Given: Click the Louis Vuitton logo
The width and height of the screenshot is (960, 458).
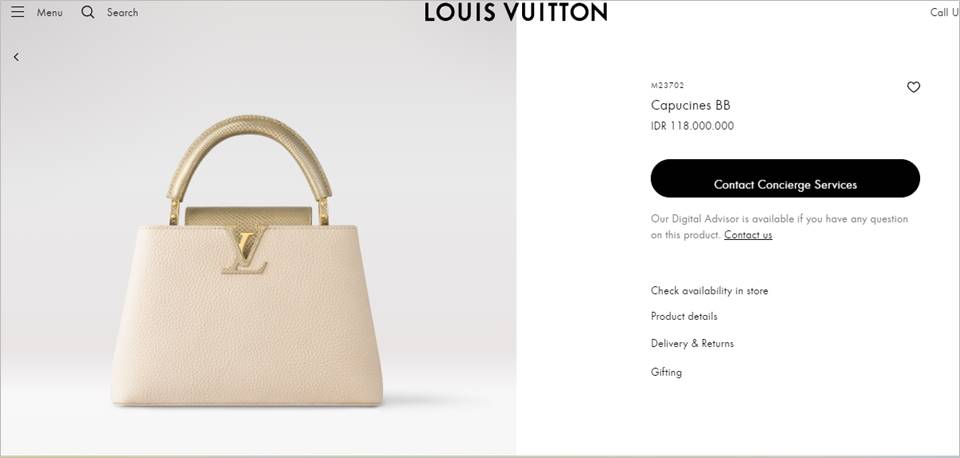Looking at the screenshot, I should (516, 12).
